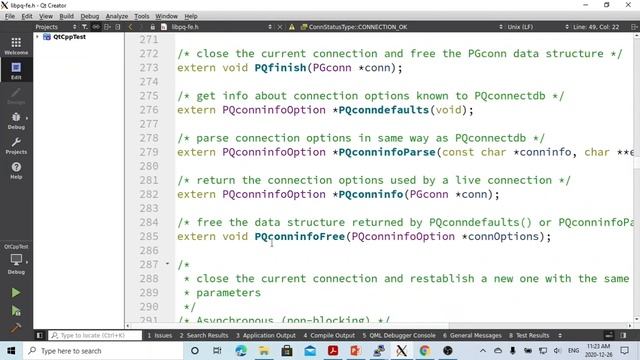Start debugging with the run-debug button
The height and width of the screenshot is (360, 640).
(16, 311)
